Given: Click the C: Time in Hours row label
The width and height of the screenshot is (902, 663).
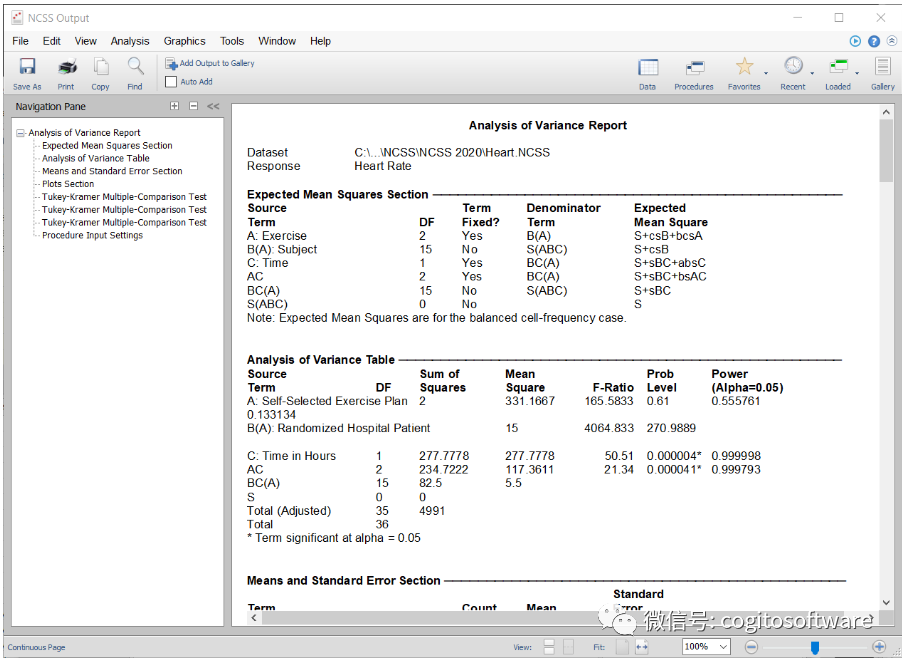Looking at the screenshot, I should [291, 456].
